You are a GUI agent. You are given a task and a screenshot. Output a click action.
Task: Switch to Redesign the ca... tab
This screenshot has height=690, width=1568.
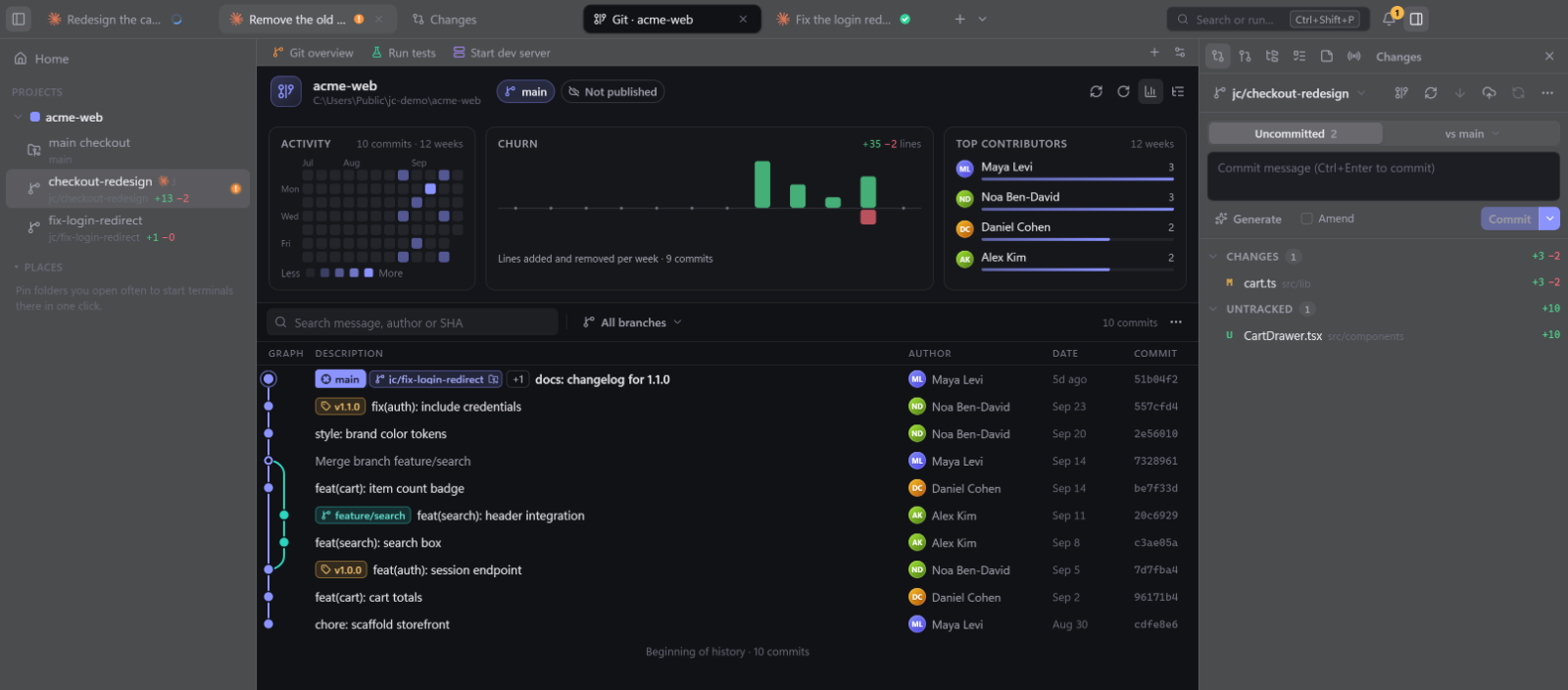[x=114, y=19]
